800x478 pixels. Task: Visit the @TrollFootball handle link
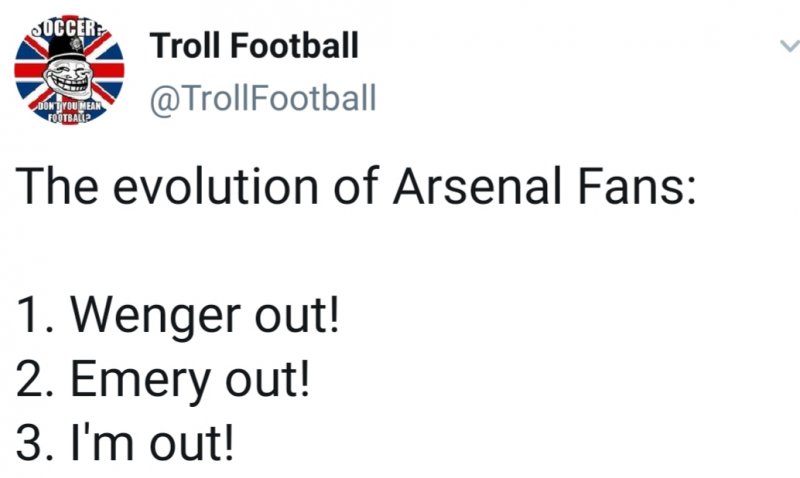(x=263, y=98)
